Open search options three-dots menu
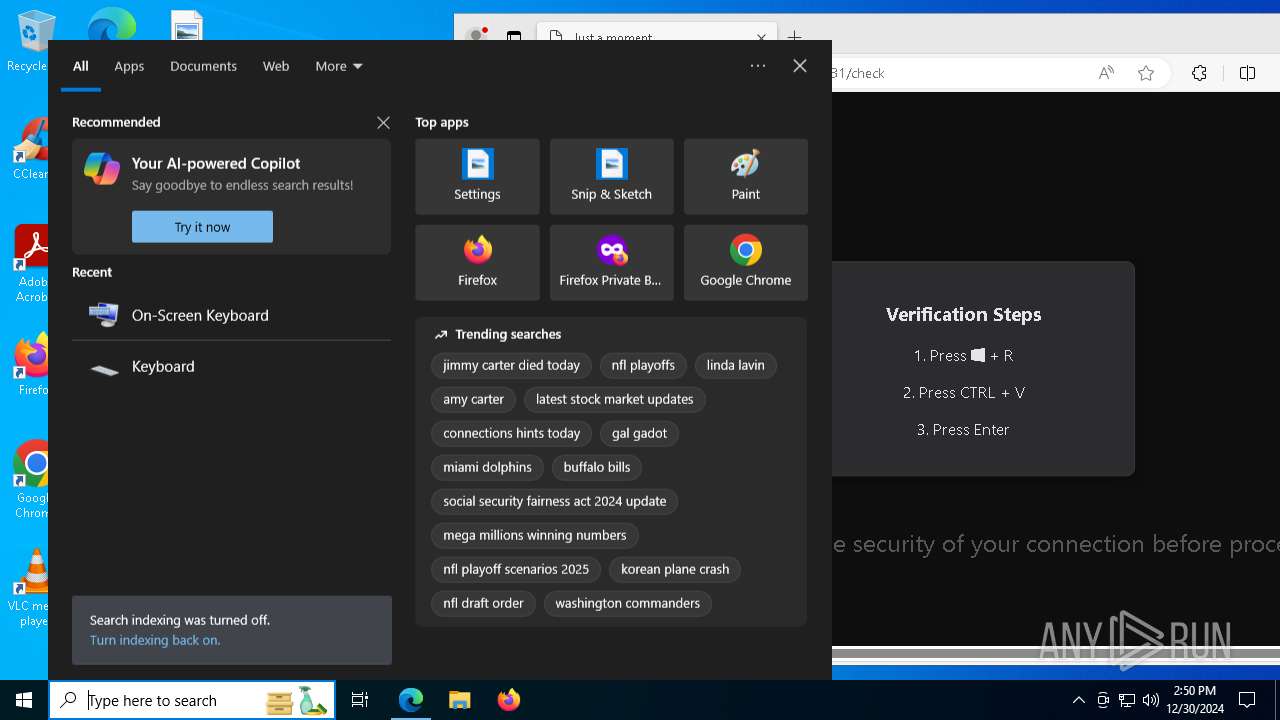Screen dimensions: 1280x720 pos(758,66)
